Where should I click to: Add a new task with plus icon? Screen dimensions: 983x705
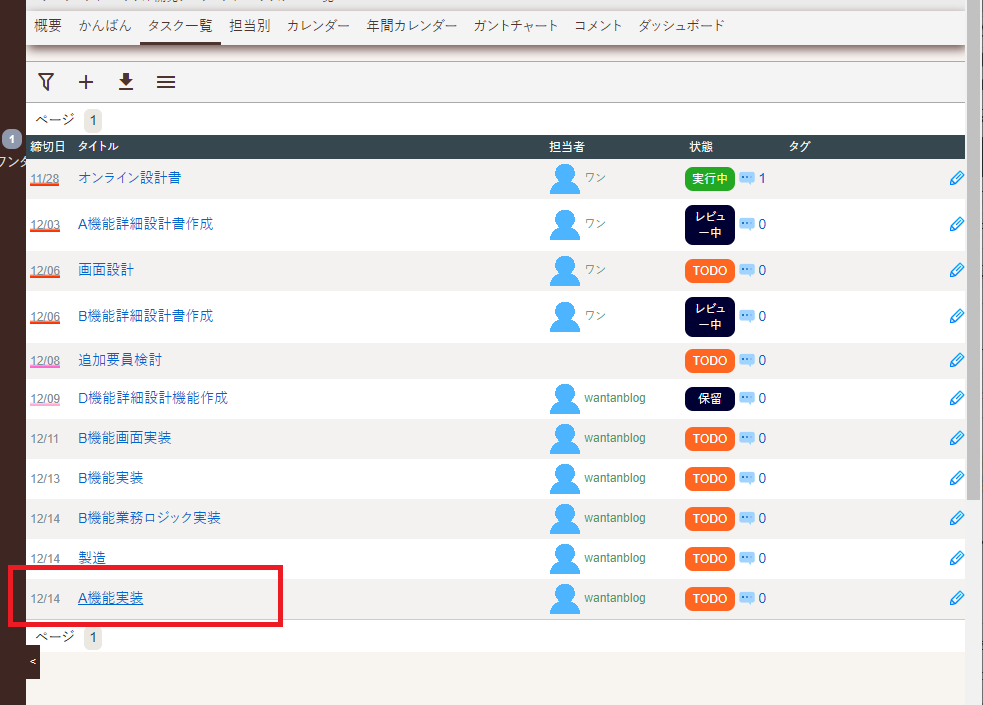click(86, 81)
